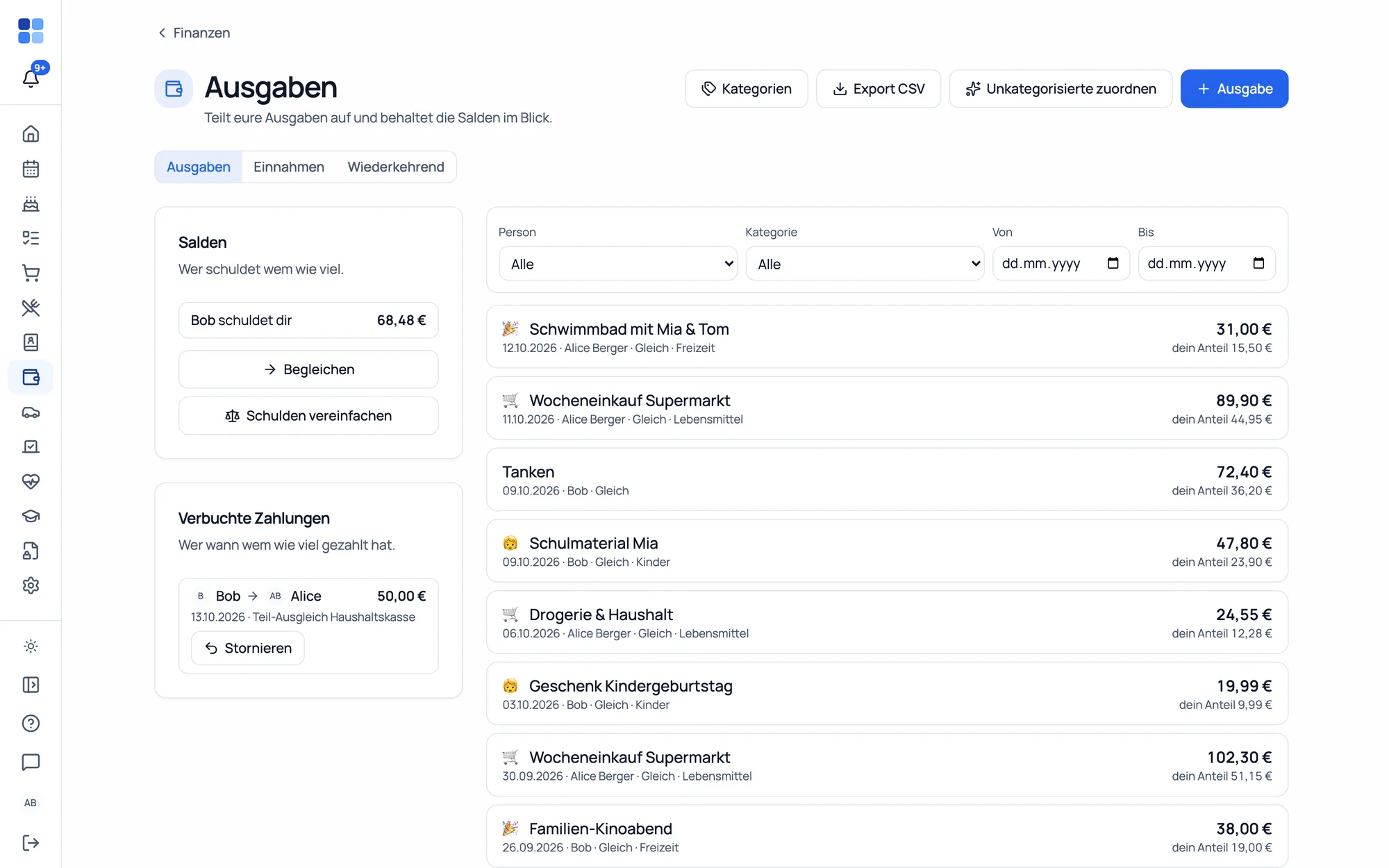Open the Von date picker calendar icon
This screenshot has width=1389, height=868.
1113,263
